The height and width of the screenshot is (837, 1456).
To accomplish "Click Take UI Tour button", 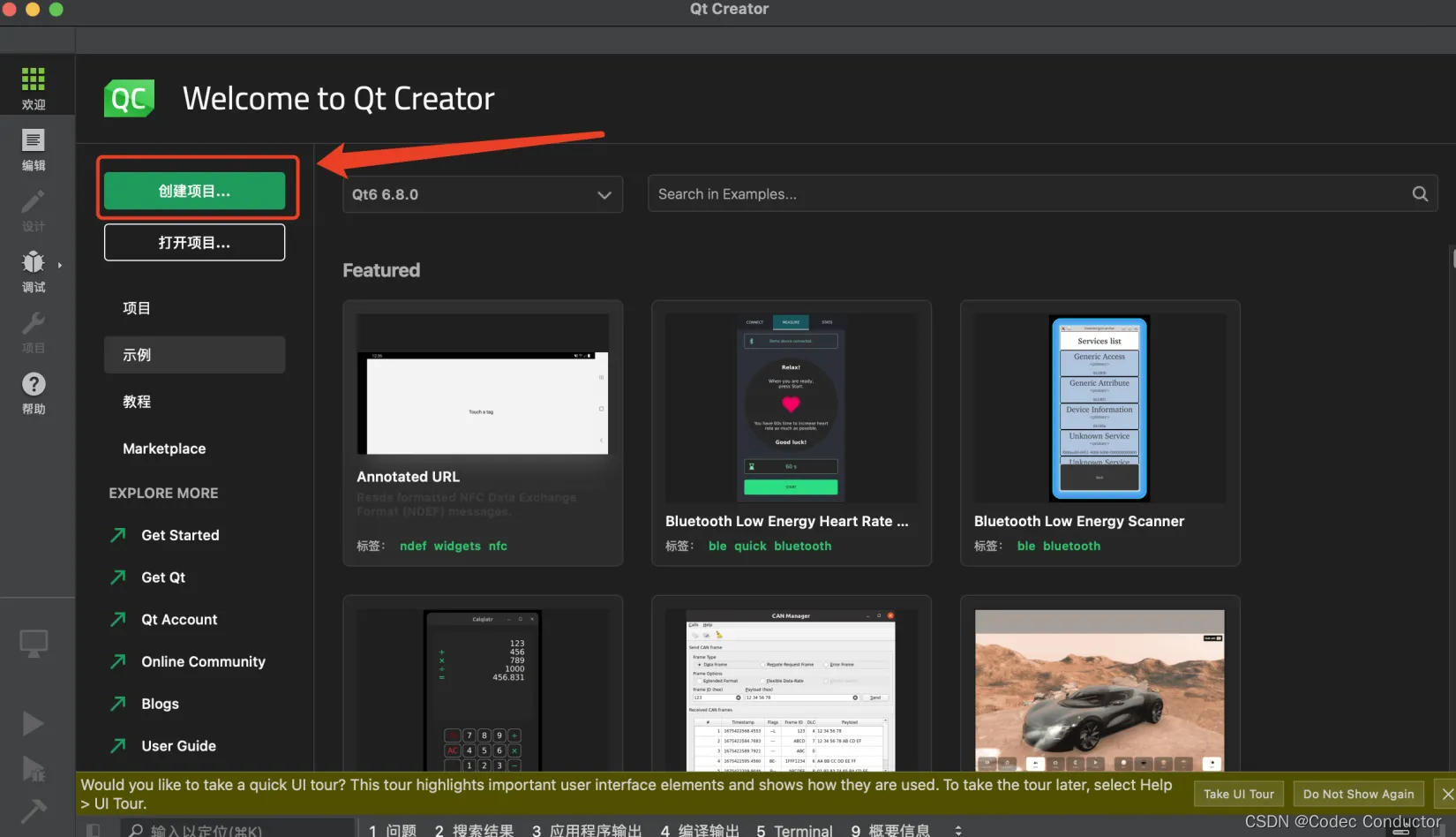I will click(1239, 795).
